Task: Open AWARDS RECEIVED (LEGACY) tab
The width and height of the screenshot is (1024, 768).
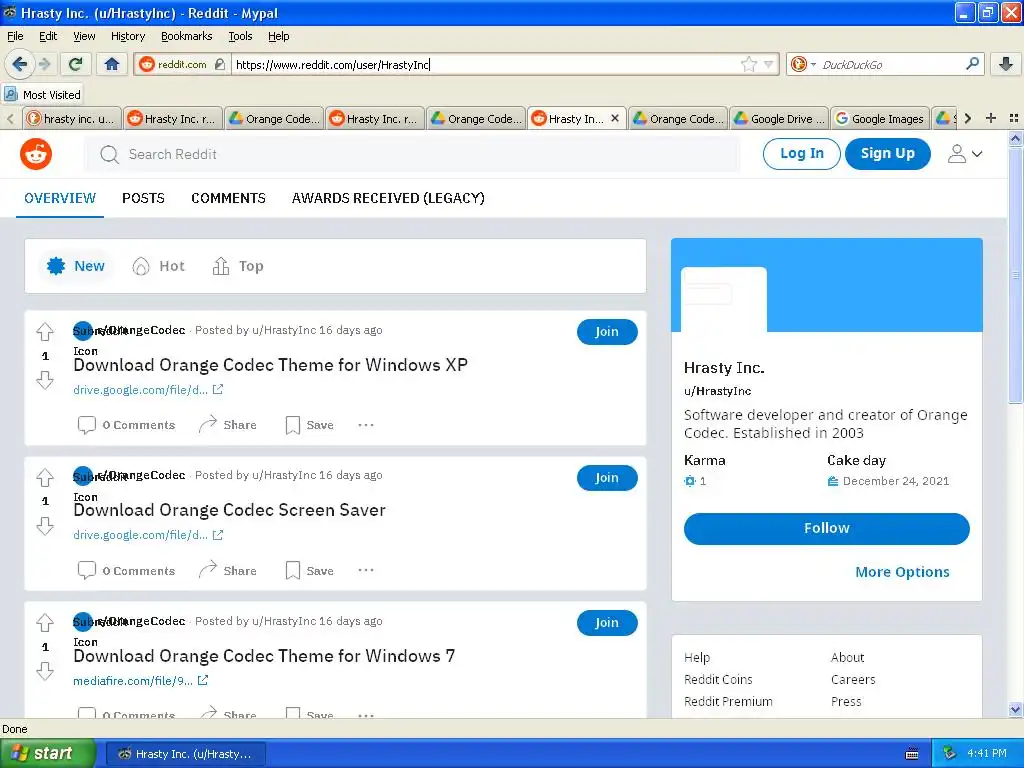Action: coord(388,198)
